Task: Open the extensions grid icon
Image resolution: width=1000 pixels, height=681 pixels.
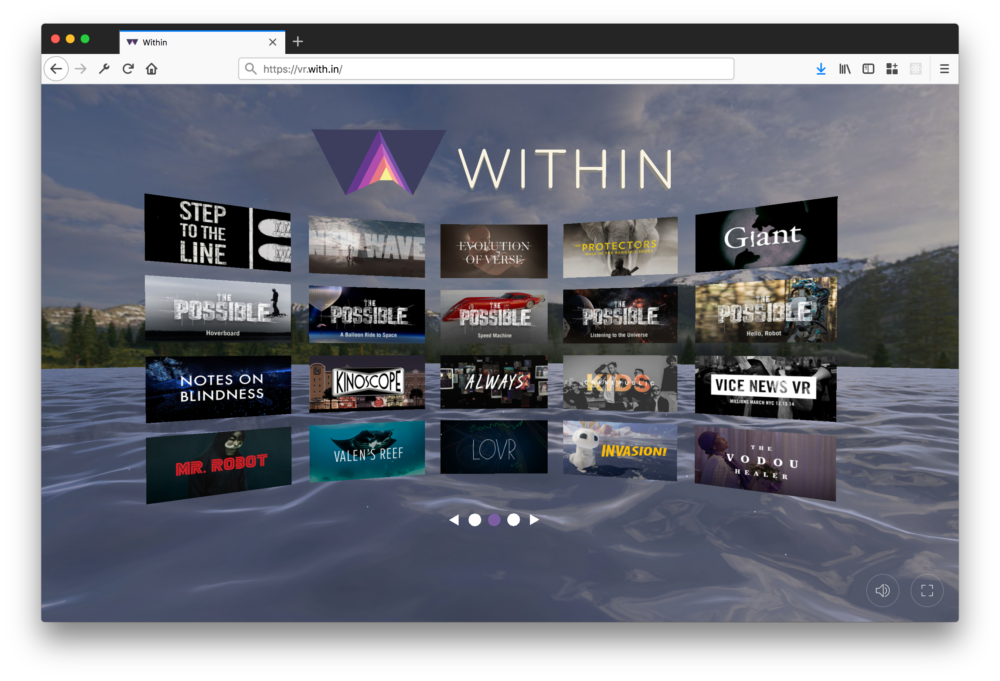Action: 892,69
